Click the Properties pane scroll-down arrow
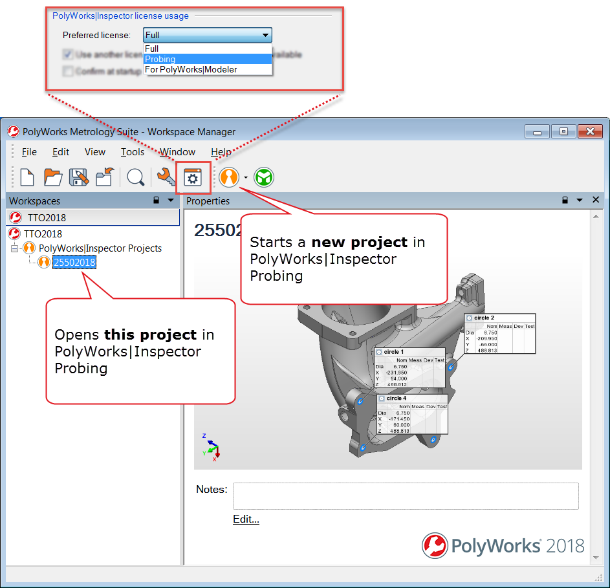The width and height of the screenshot is (610, 588). tap(596, 557)
